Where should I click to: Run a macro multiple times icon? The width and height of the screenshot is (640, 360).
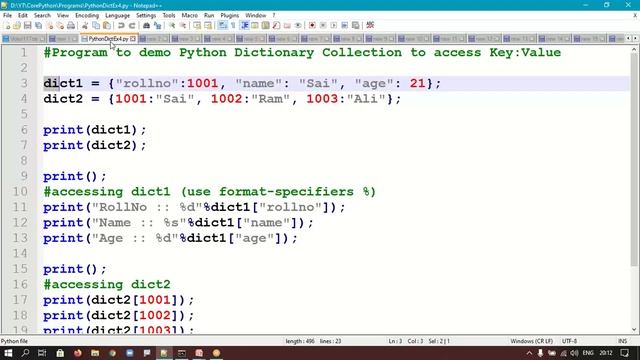pos(344,25)
